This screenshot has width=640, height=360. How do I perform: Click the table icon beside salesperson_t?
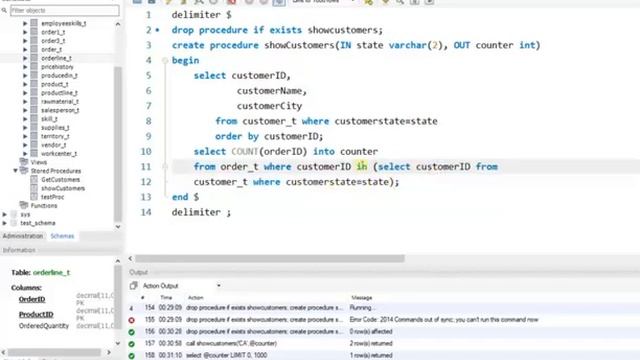click(x=34, y=110)
